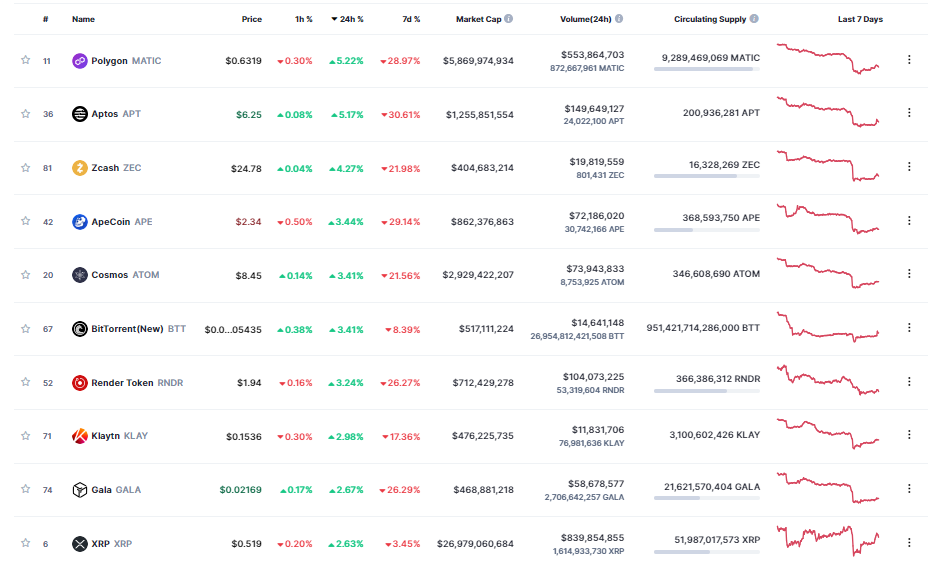Open the Zcash row three-dot menu

pos(909,167)
